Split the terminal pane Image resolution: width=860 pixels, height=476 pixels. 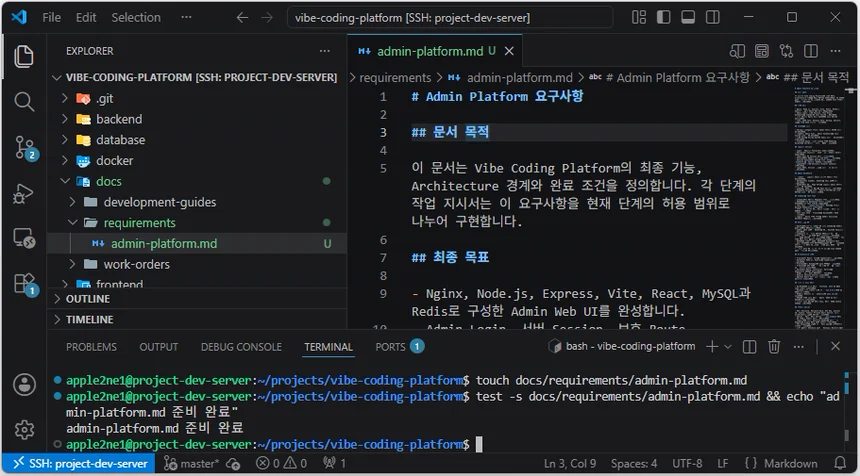click(x=749, y=347)
